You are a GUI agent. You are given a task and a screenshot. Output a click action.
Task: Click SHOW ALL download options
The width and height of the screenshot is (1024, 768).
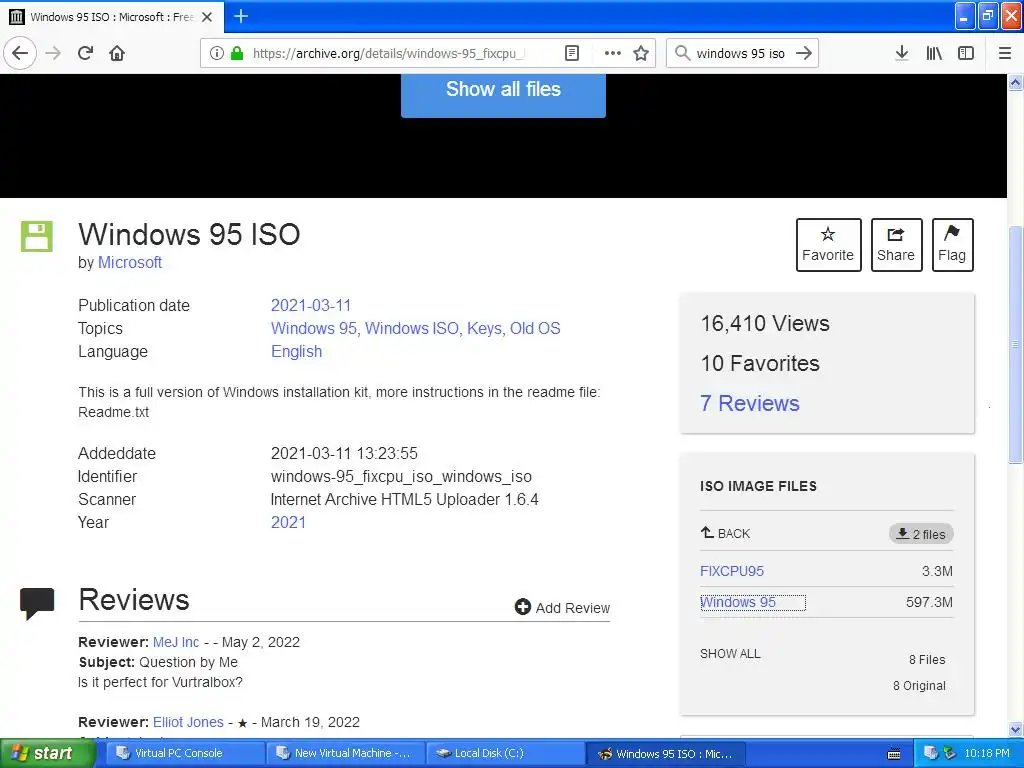(x=730, y=654)
